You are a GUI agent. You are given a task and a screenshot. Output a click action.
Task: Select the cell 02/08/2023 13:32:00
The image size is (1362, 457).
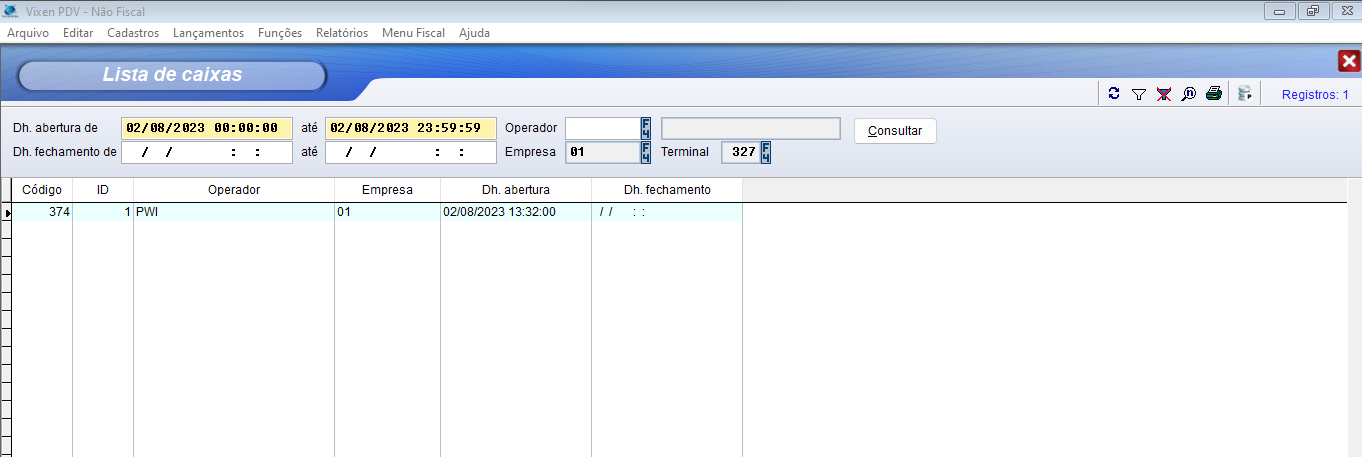point(516,212)
